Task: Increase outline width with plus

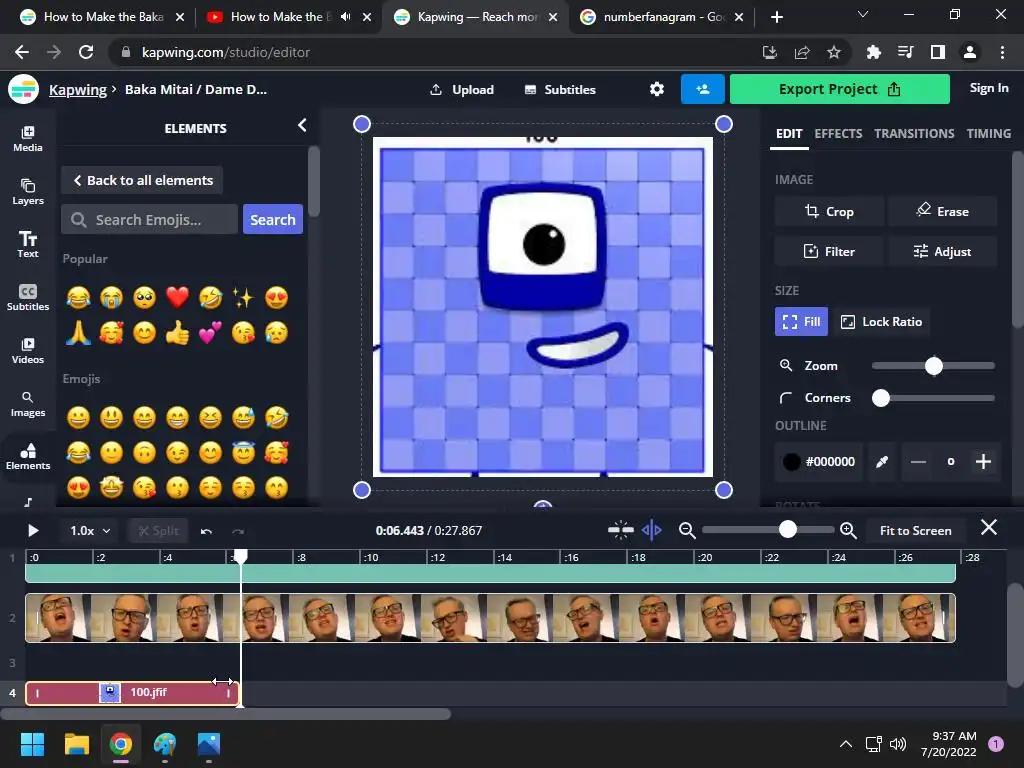Action: point(984,462)
